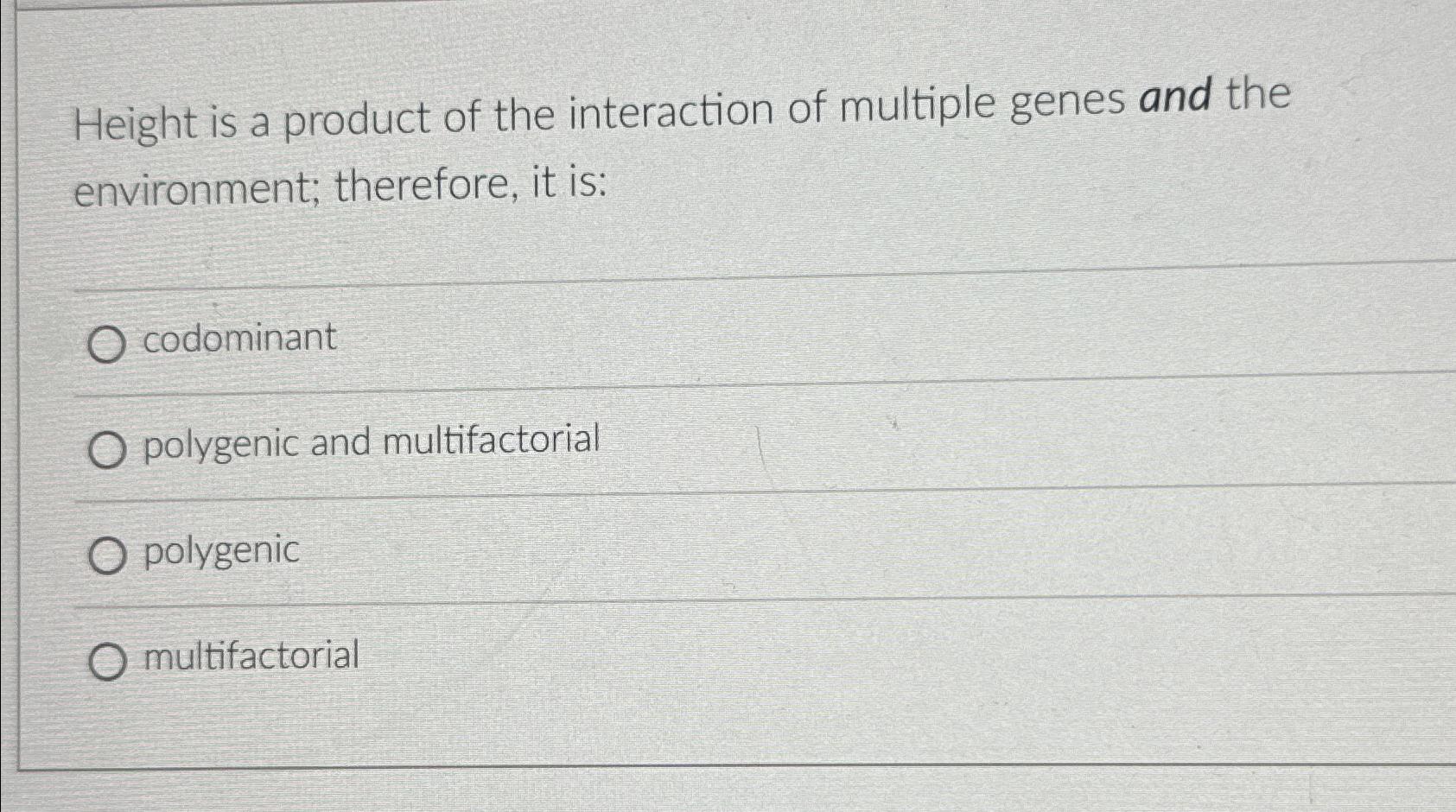This screenshot has width=1456, height=812.
Task: Choose the answer option labeled polygenic
Action: click(220, 550)
